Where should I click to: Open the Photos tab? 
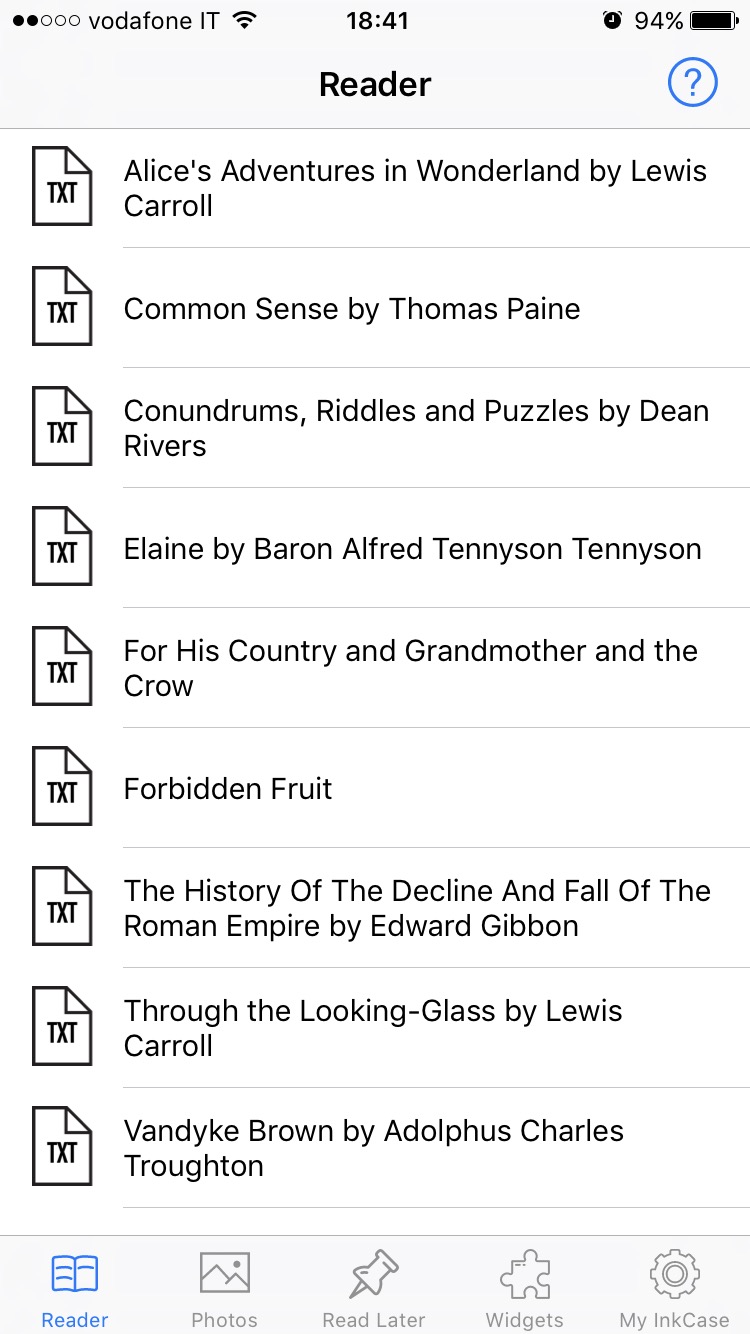(224, 1289)
